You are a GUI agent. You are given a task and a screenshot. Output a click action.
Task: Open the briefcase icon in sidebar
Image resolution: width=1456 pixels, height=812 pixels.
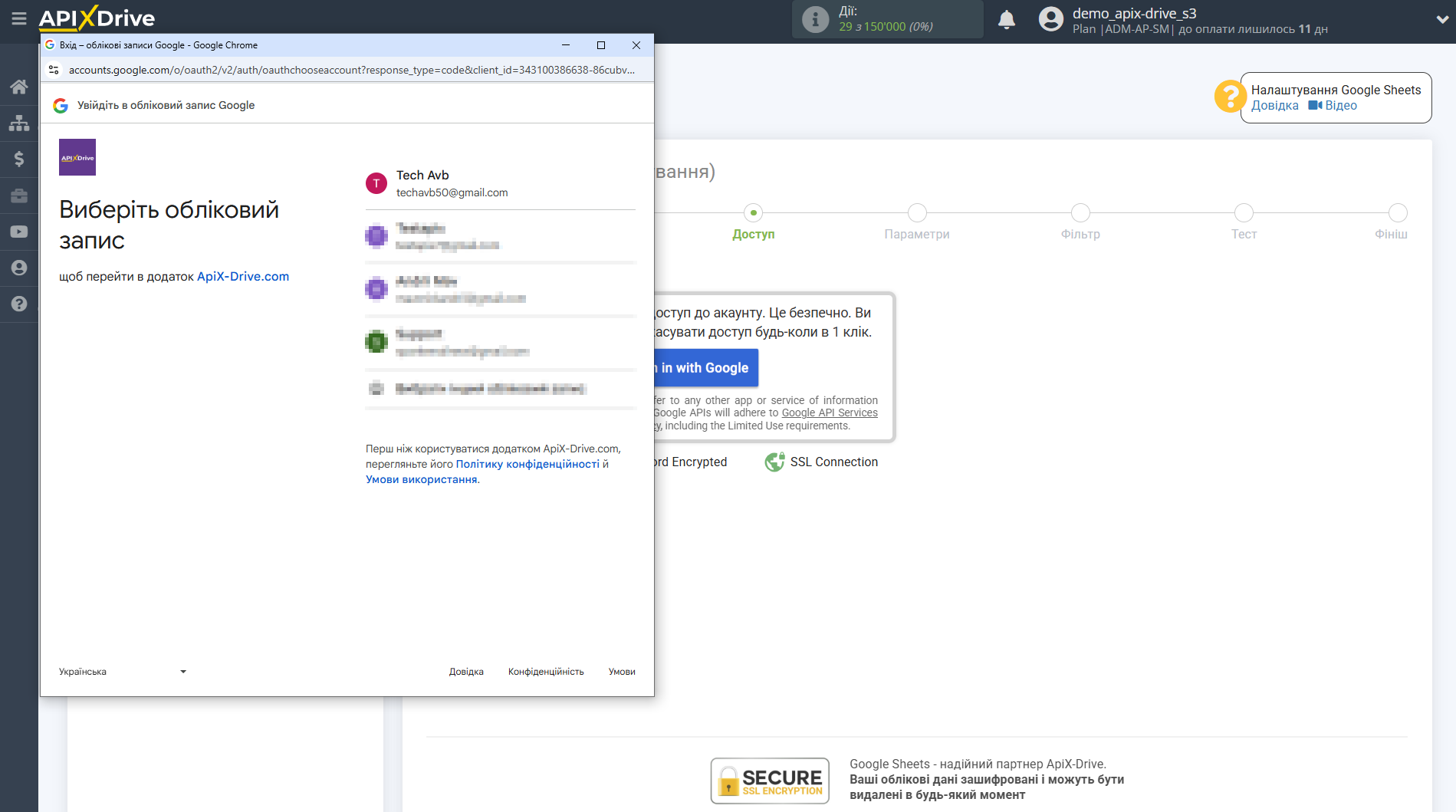tap(19, 196)
